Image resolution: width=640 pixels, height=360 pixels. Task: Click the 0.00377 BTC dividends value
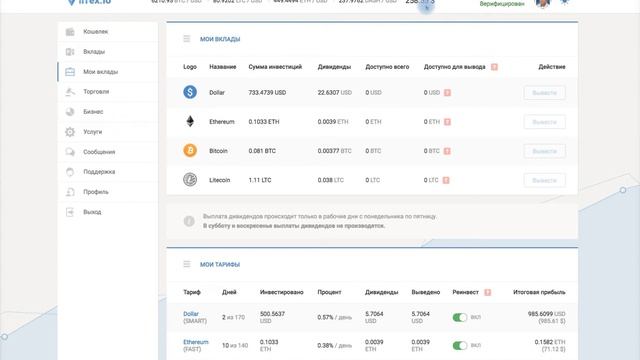pos(335,151)
